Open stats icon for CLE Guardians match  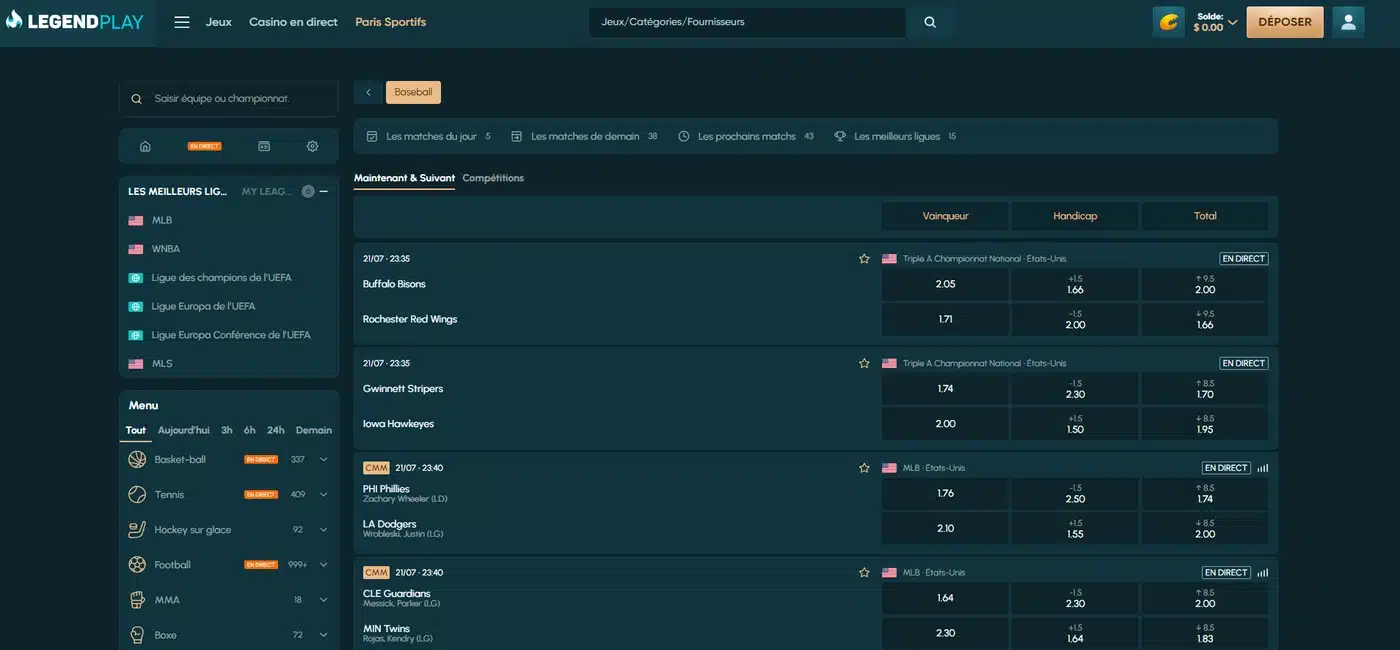point(1262,573)
